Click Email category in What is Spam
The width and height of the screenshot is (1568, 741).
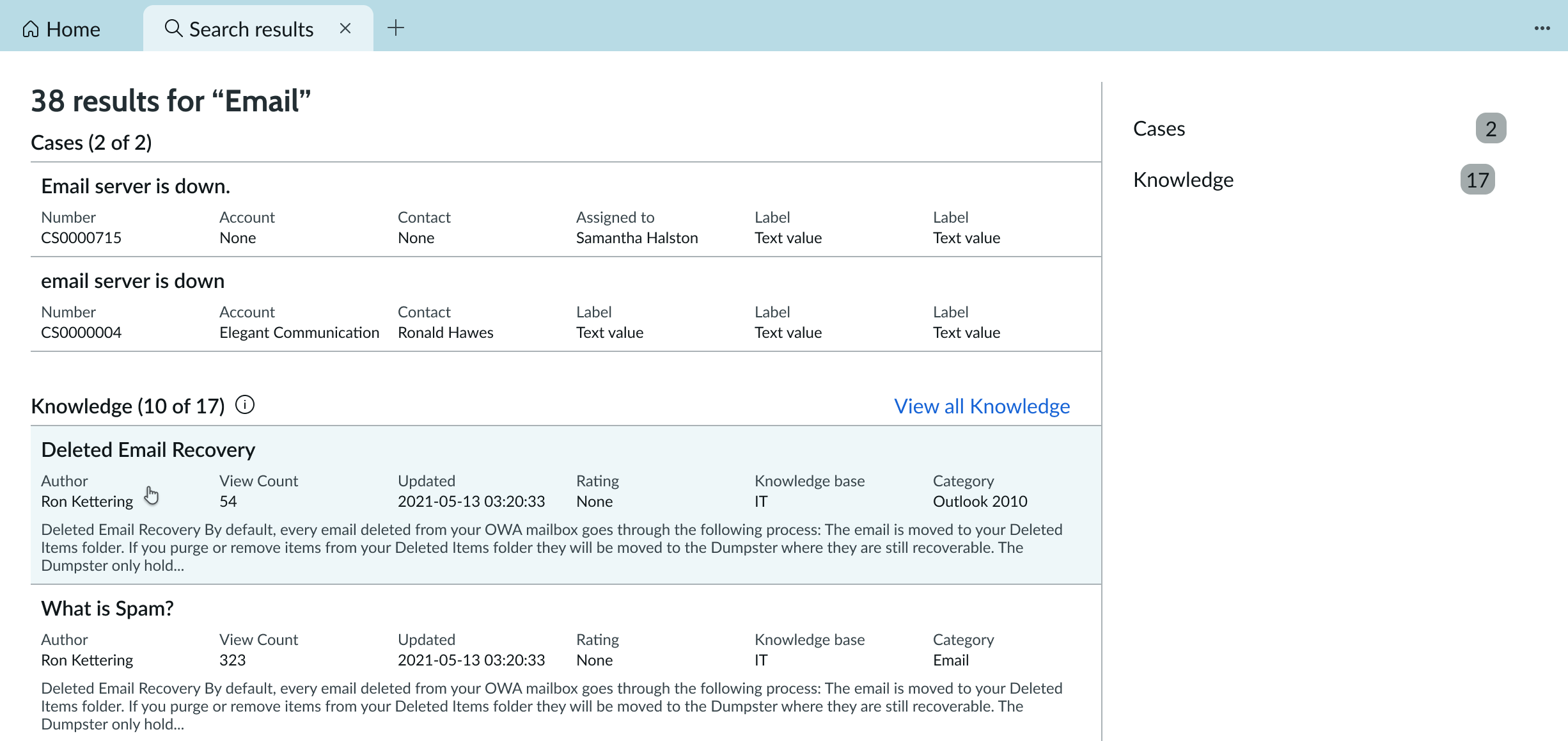pos(951,660)
